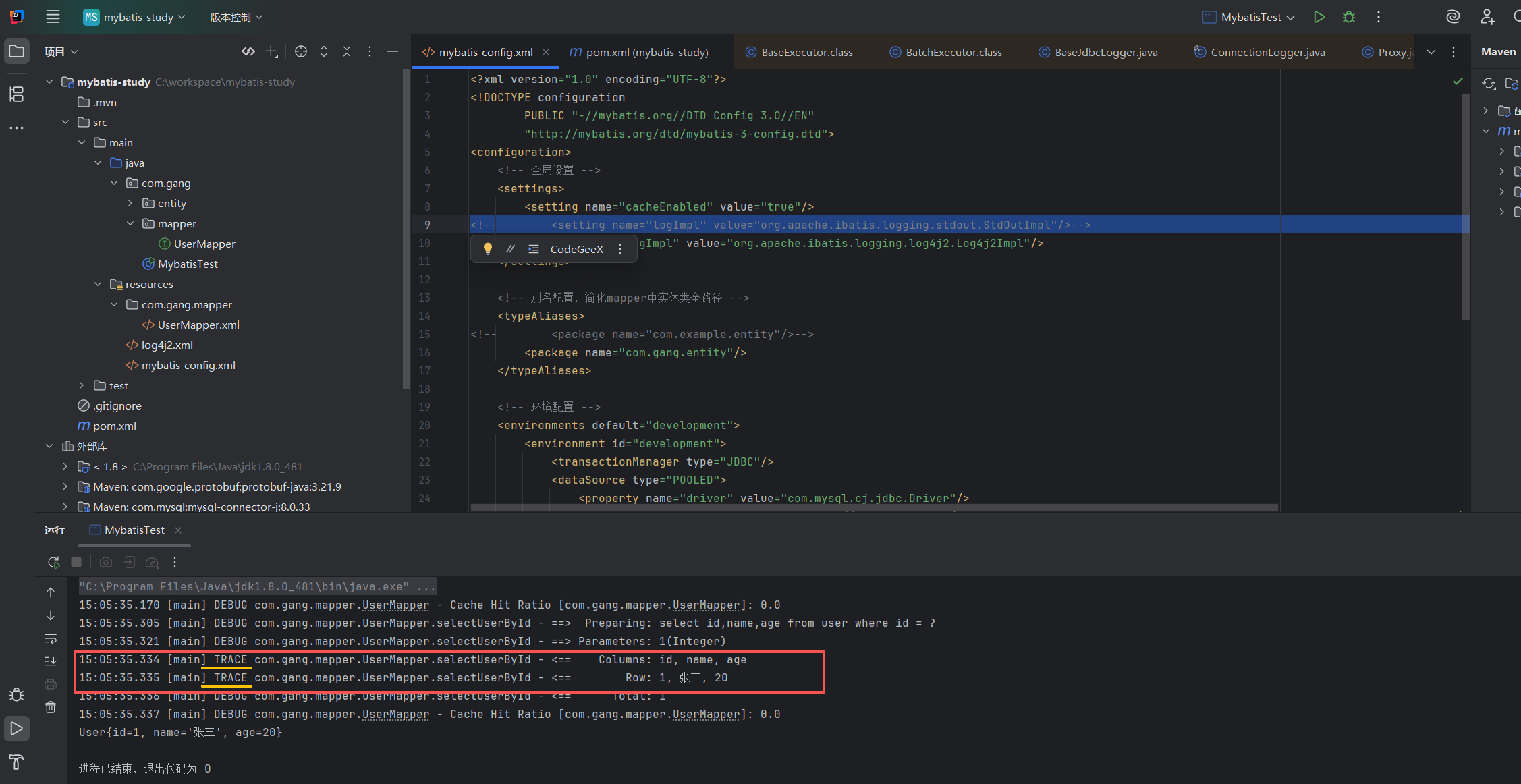Reload Maven projects refresh icon
1521x784 pixels.
click(1489, 84)
